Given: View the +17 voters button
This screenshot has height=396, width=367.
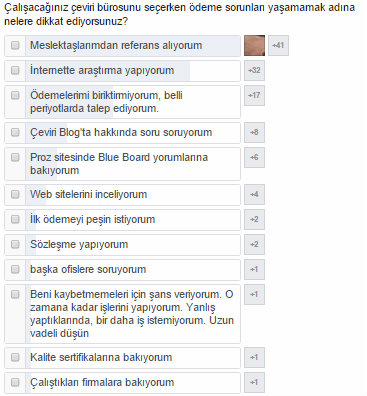Looking at the screenshot, I should pyautogui.click(x=254, y=95).
